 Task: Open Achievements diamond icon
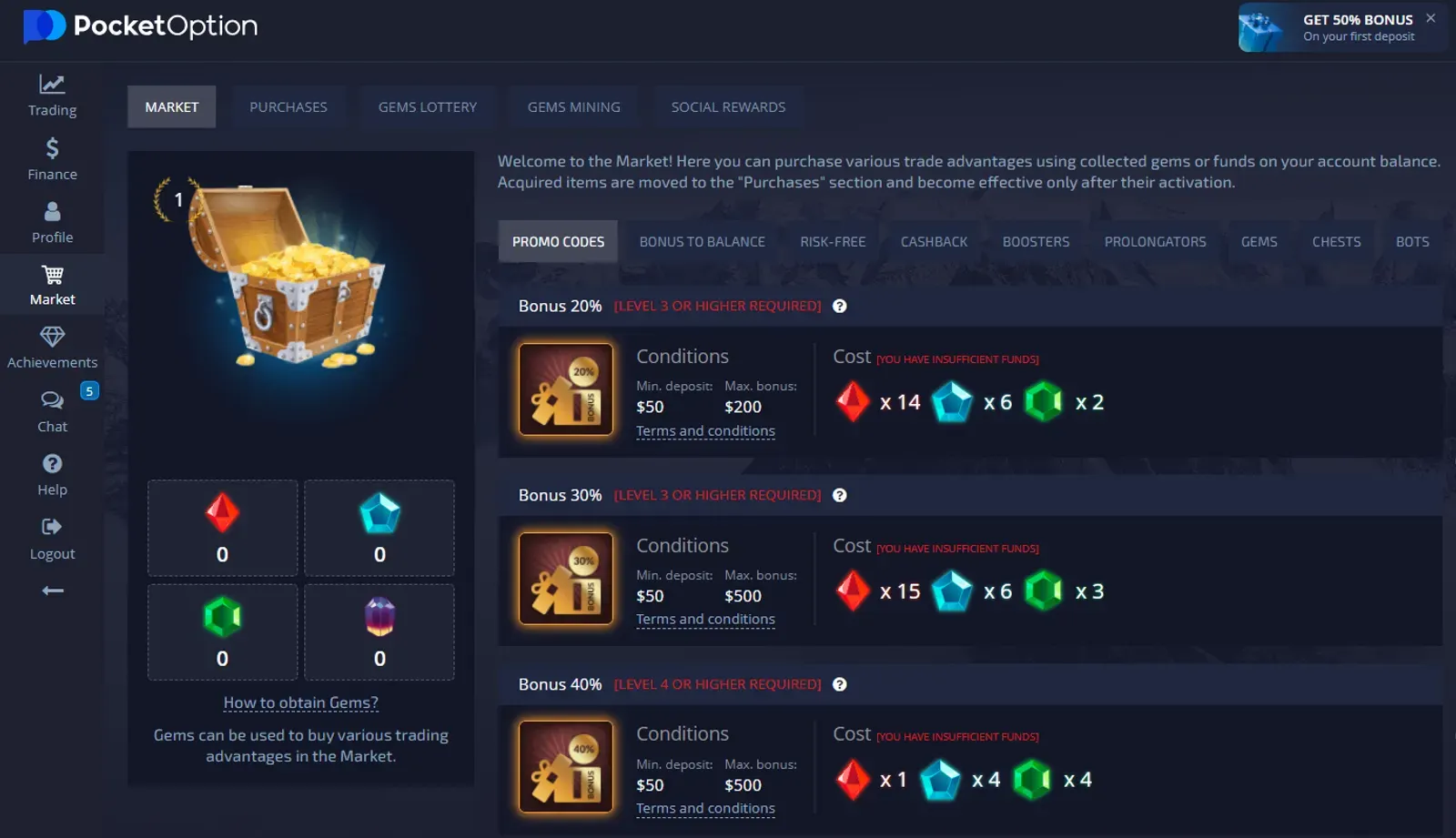(52, 336)
